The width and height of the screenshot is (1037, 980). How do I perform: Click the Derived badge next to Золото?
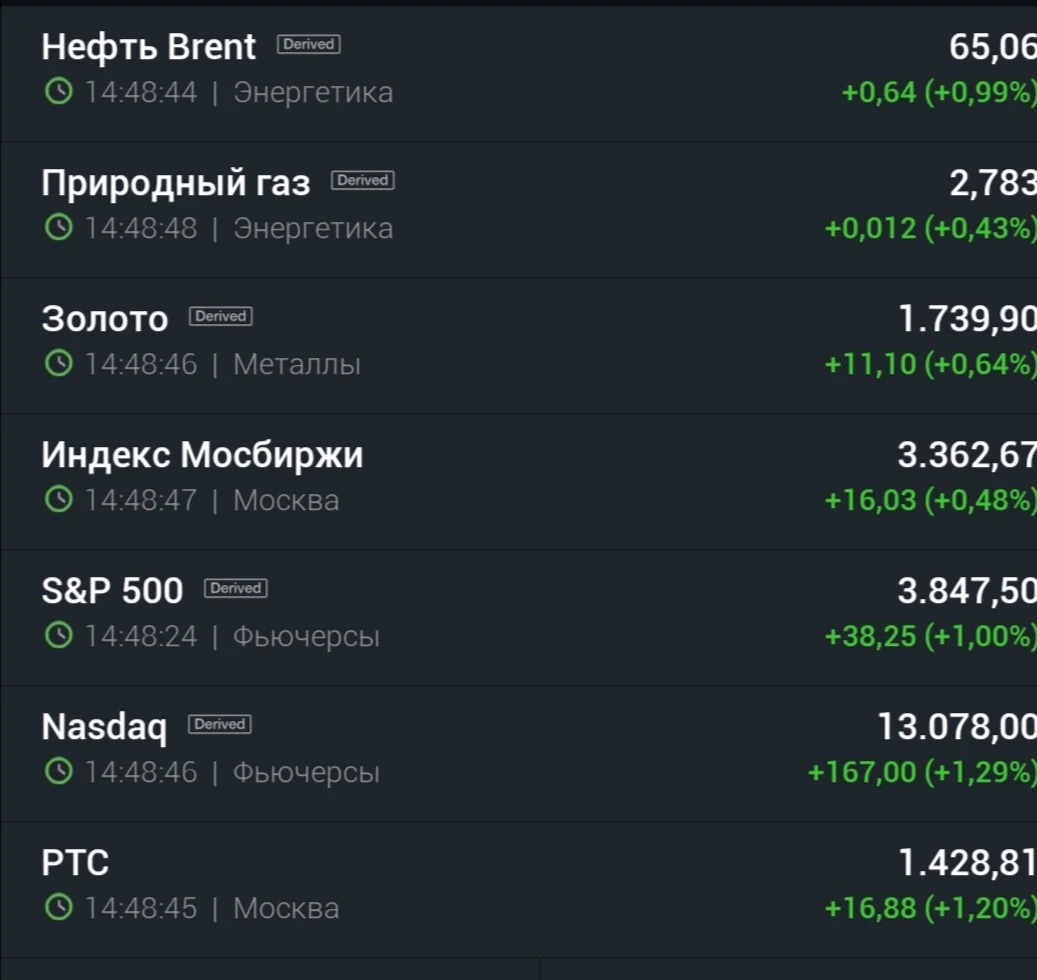[221, 316]
